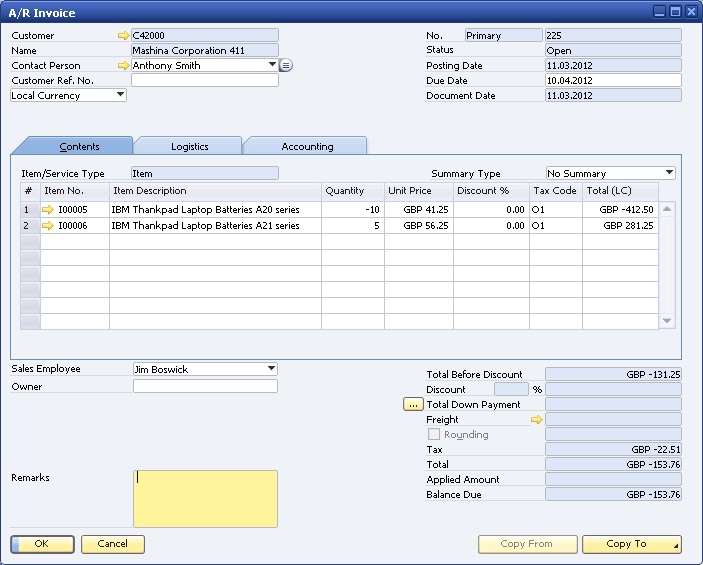
Task: Click the Tax value GBP -22.51
Action: [x=613, y=449]
